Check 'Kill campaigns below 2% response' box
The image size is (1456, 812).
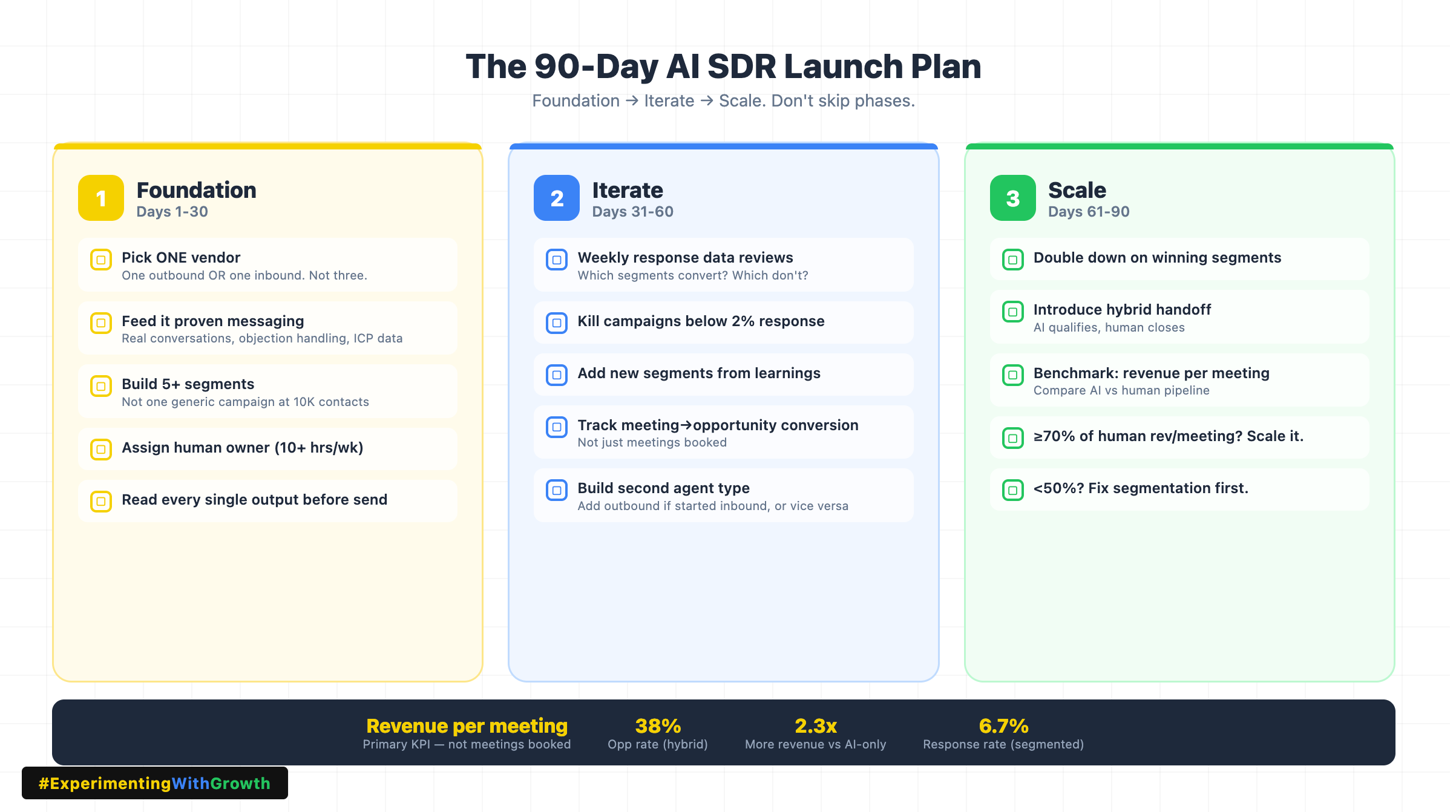[556, 323]
